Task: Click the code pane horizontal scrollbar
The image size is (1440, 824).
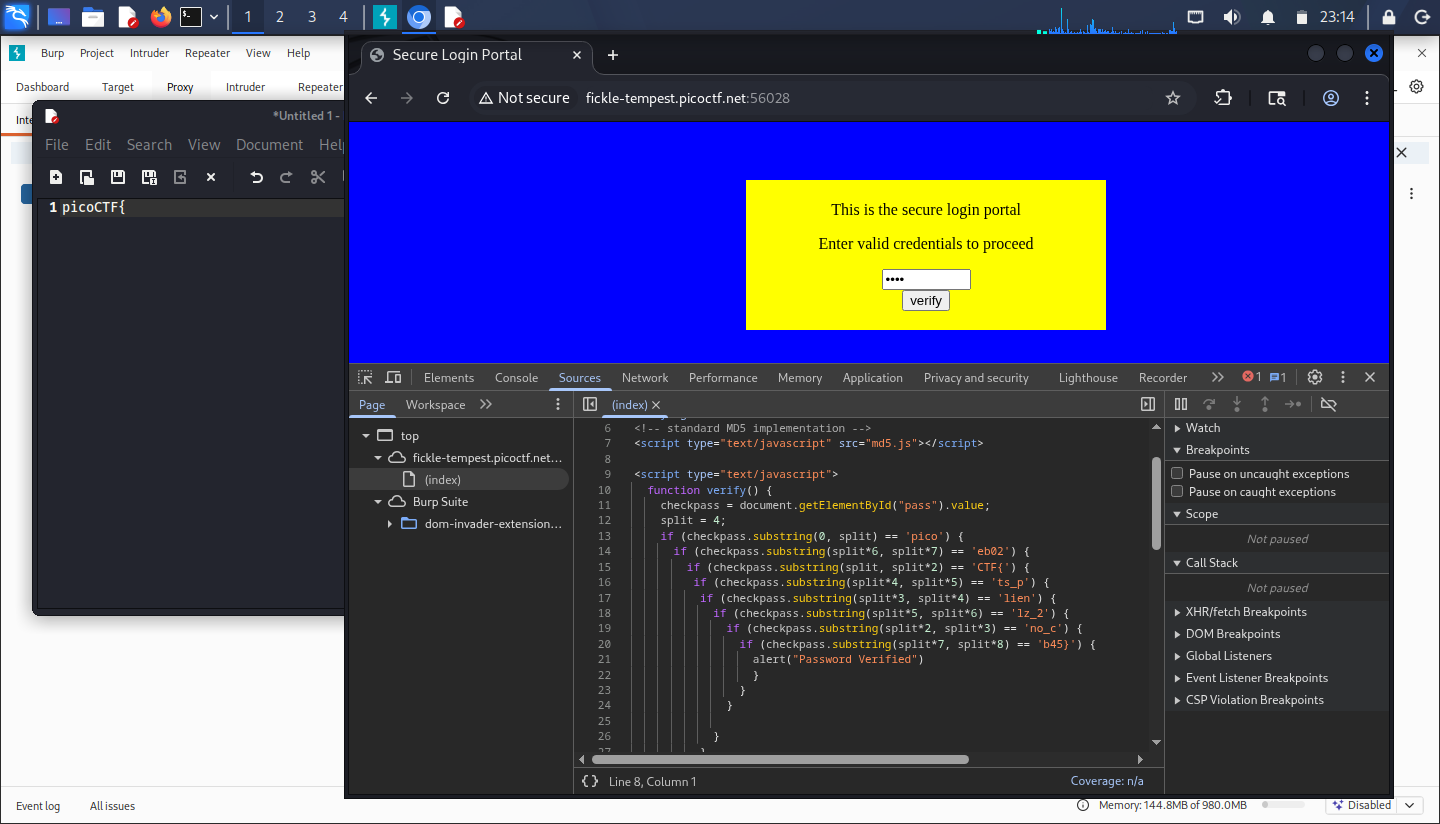Action: point(782,759)
